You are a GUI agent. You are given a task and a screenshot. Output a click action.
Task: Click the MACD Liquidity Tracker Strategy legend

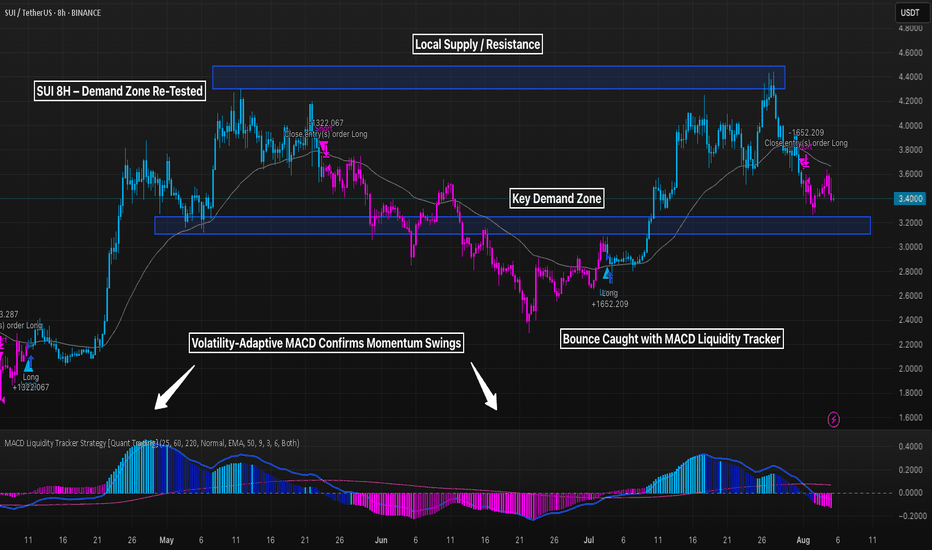pos(152,443)
